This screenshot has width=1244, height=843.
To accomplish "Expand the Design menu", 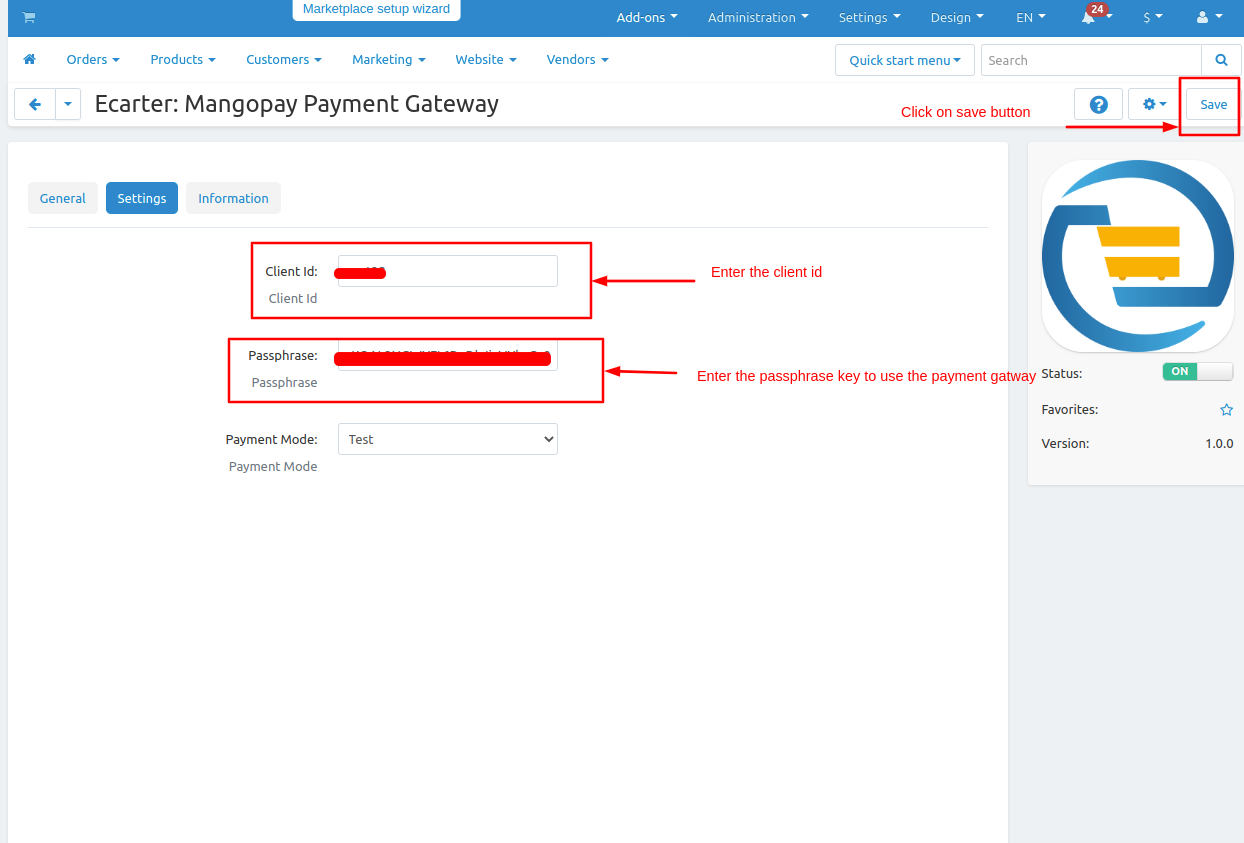I will click(x=957, y=17).
